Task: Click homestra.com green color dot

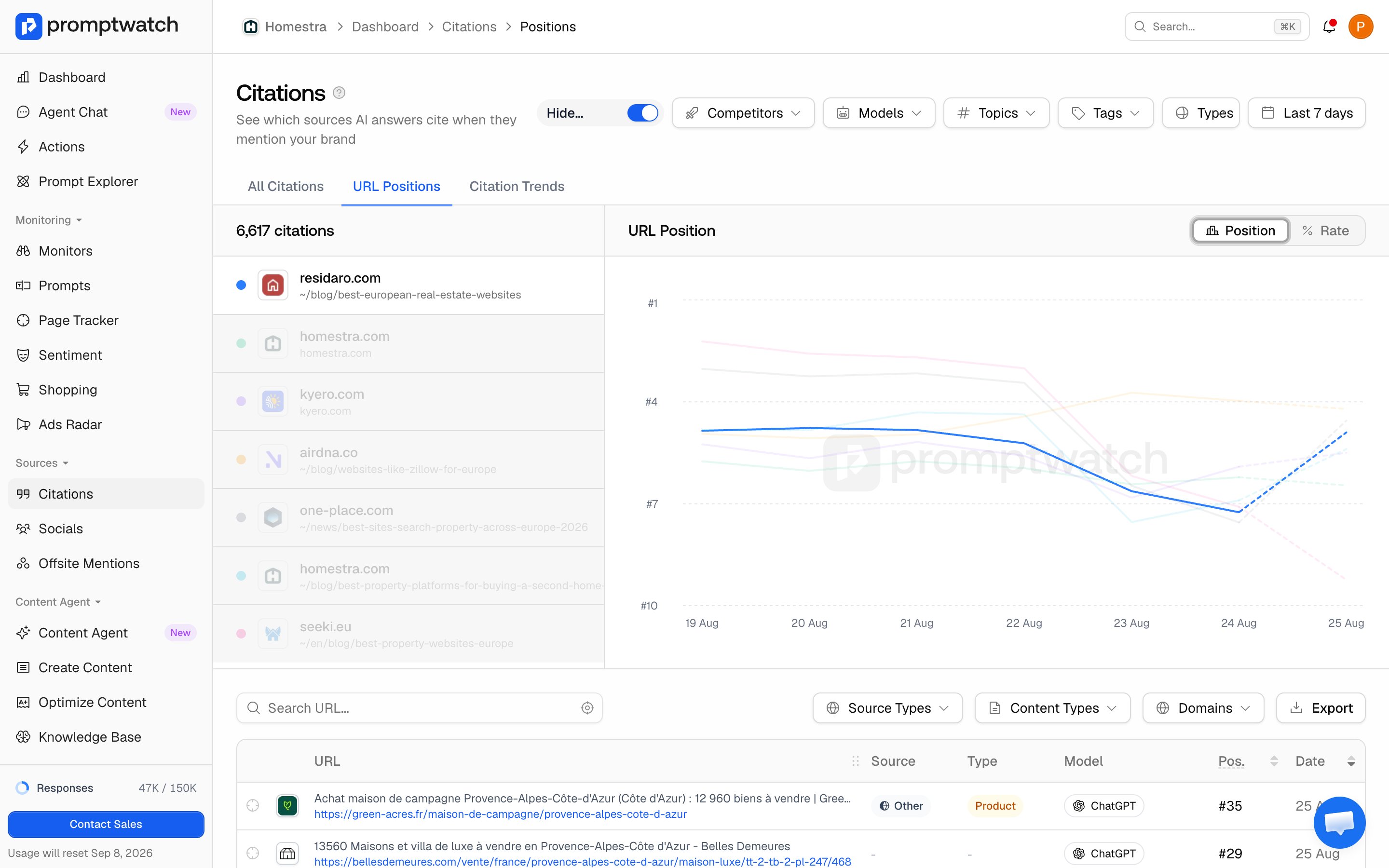Action: [241, 343]
